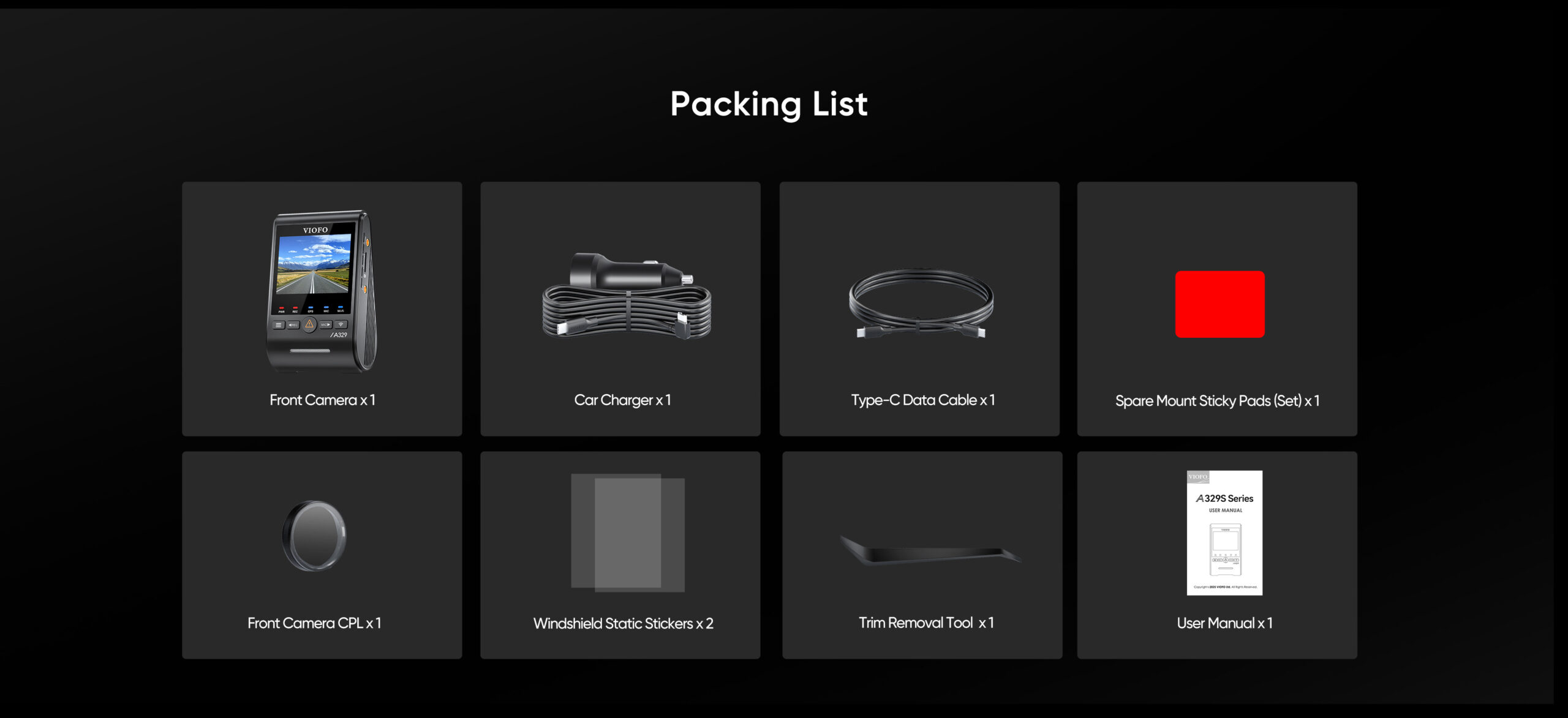Select the car charger product image
This screenshot has height=718, width=1568.
627,296
